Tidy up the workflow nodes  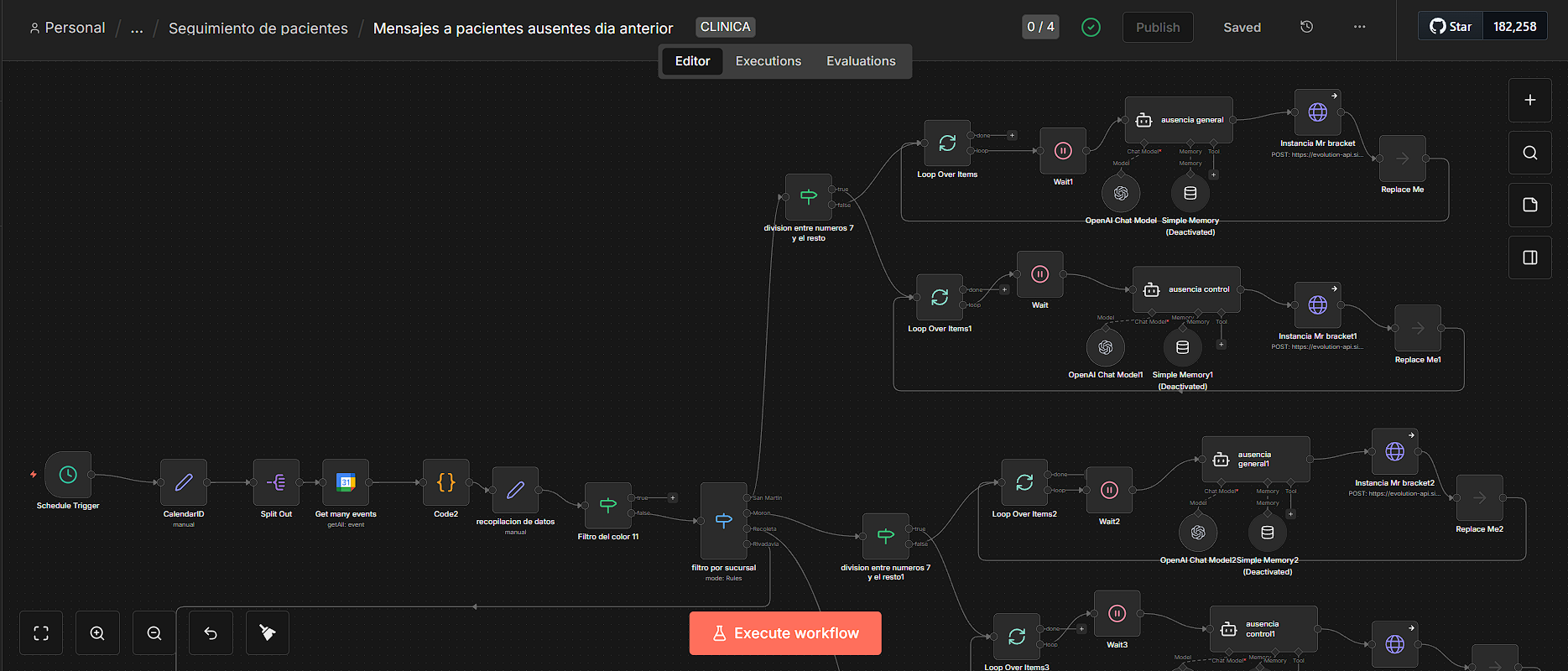tap(268, 633)
